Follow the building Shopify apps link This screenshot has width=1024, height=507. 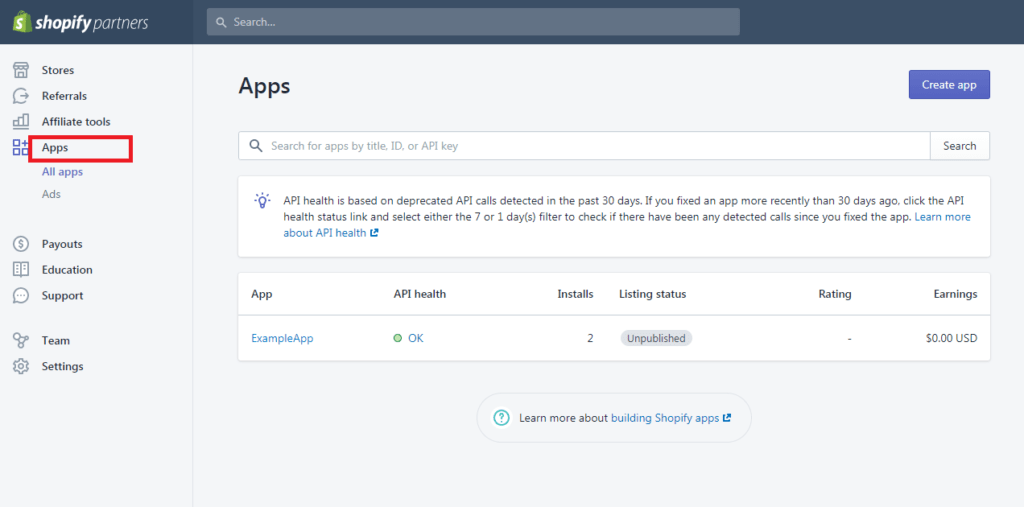coord(665,418)
